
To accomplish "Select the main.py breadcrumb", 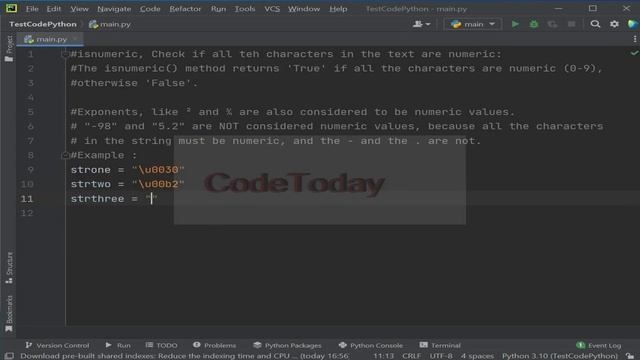I will coord(110,24).
